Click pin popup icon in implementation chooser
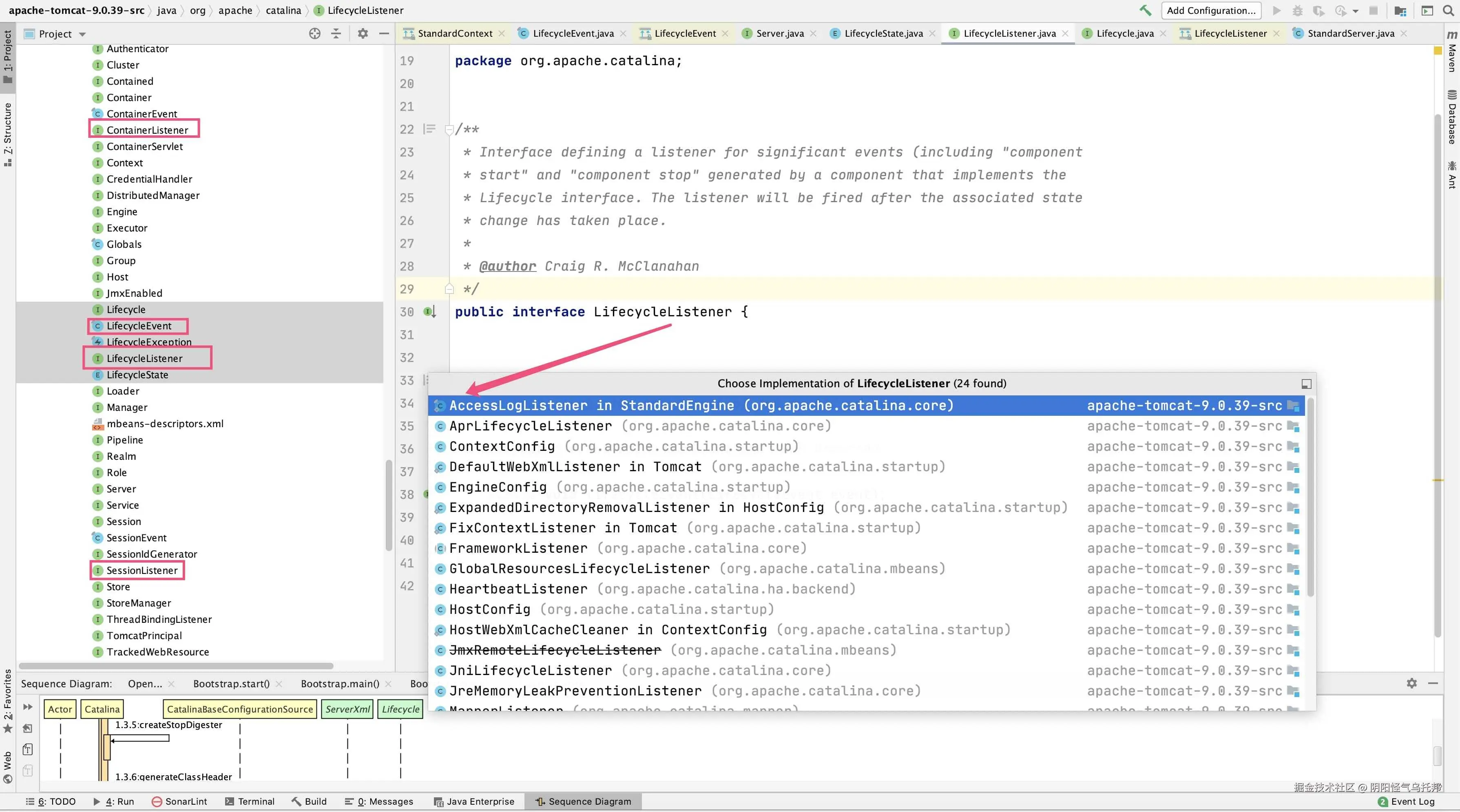 click(1306, 384)
